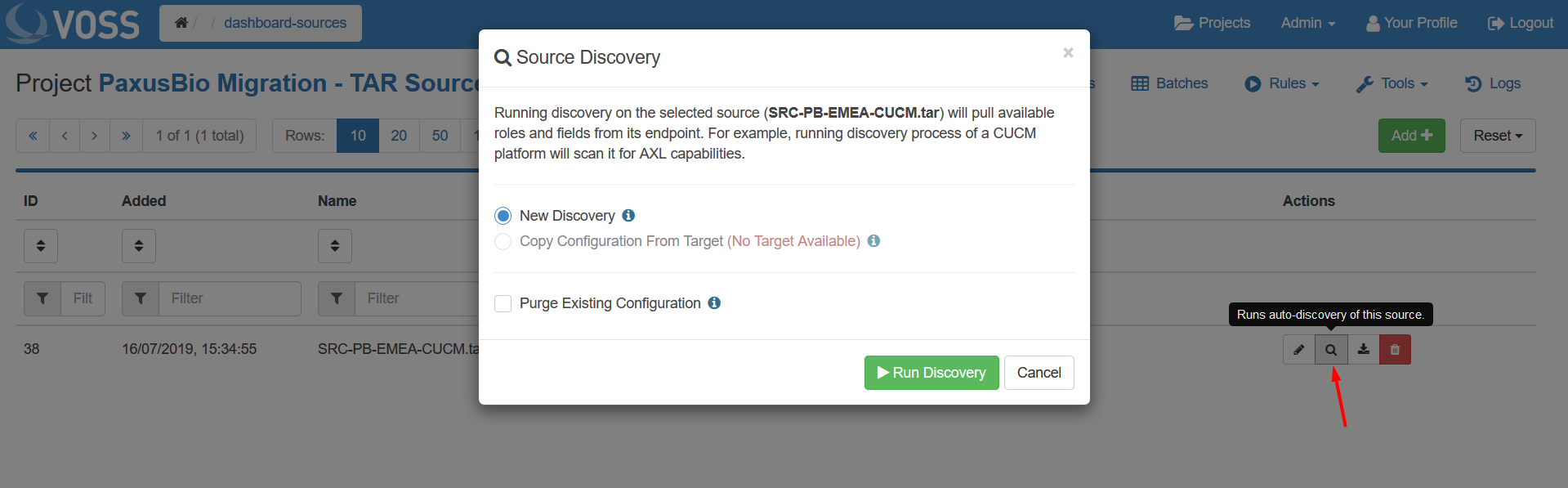The width and height of the screenshot is (1568, 488).
Task: Open the Tools dropdown
Action: (1391, 83)
